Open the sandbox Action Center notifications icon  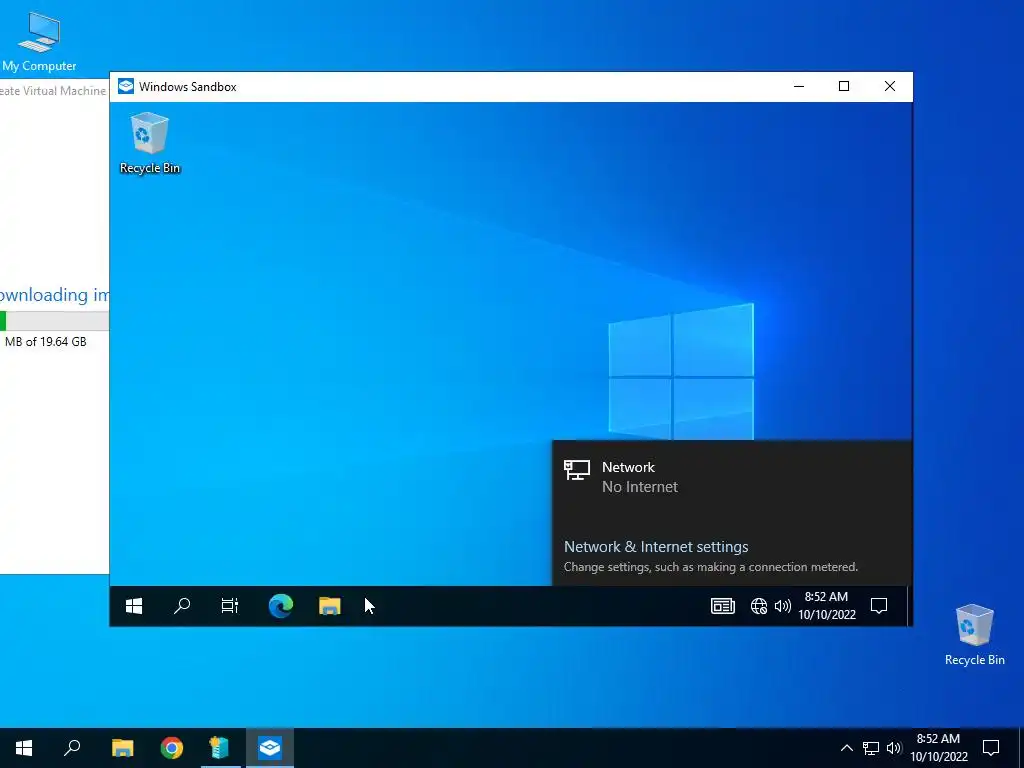click(x=879, y=607)
